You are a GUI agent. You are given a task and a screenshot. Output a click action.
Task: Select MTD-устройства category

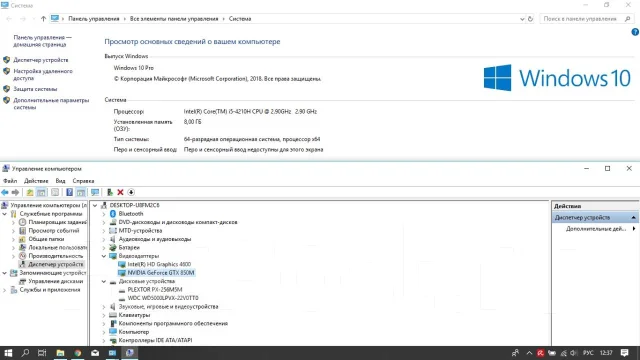pyautogui.click(x=140, y=231)
